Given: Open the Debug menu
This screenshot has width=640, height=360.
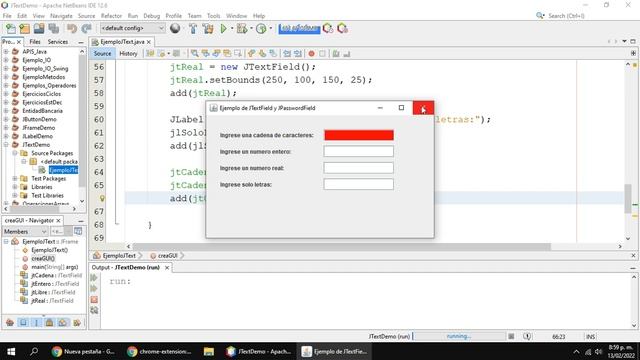Looking at the screenshot, I should (151, 16).
